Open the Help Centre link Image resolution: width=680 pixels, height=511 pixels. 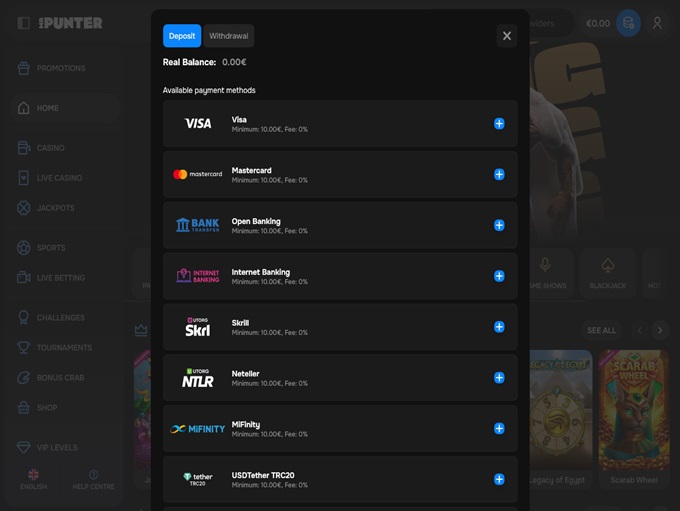tap(93, 480)
